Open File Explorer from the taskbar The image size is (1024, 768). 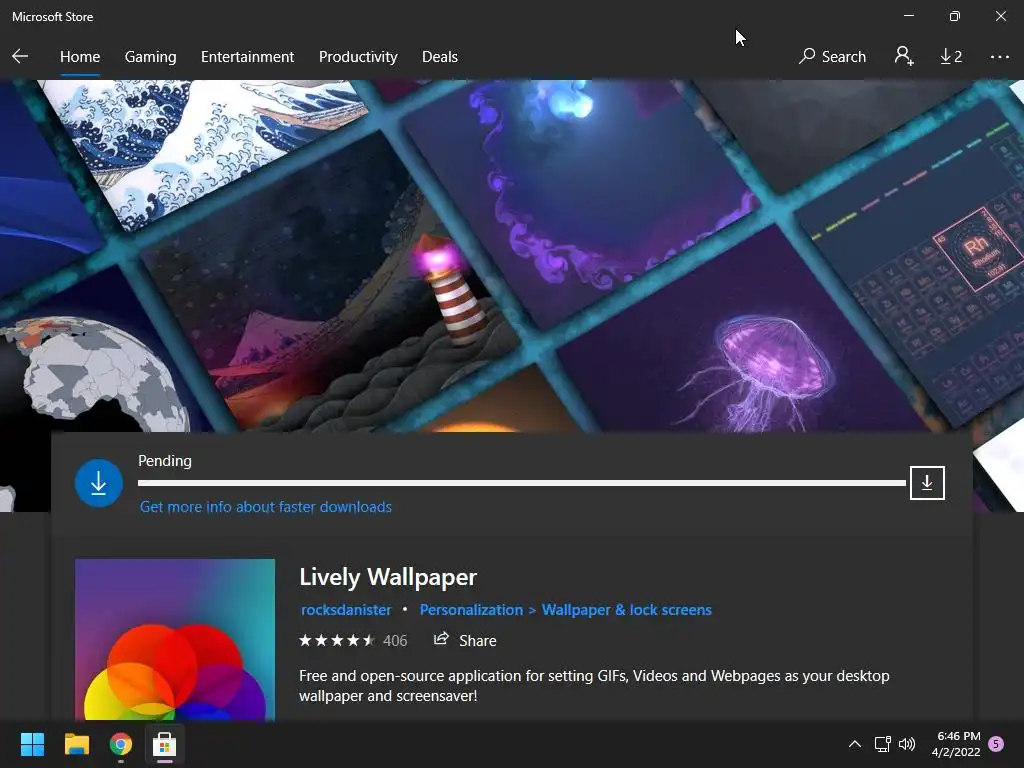[x=76, y=744]
